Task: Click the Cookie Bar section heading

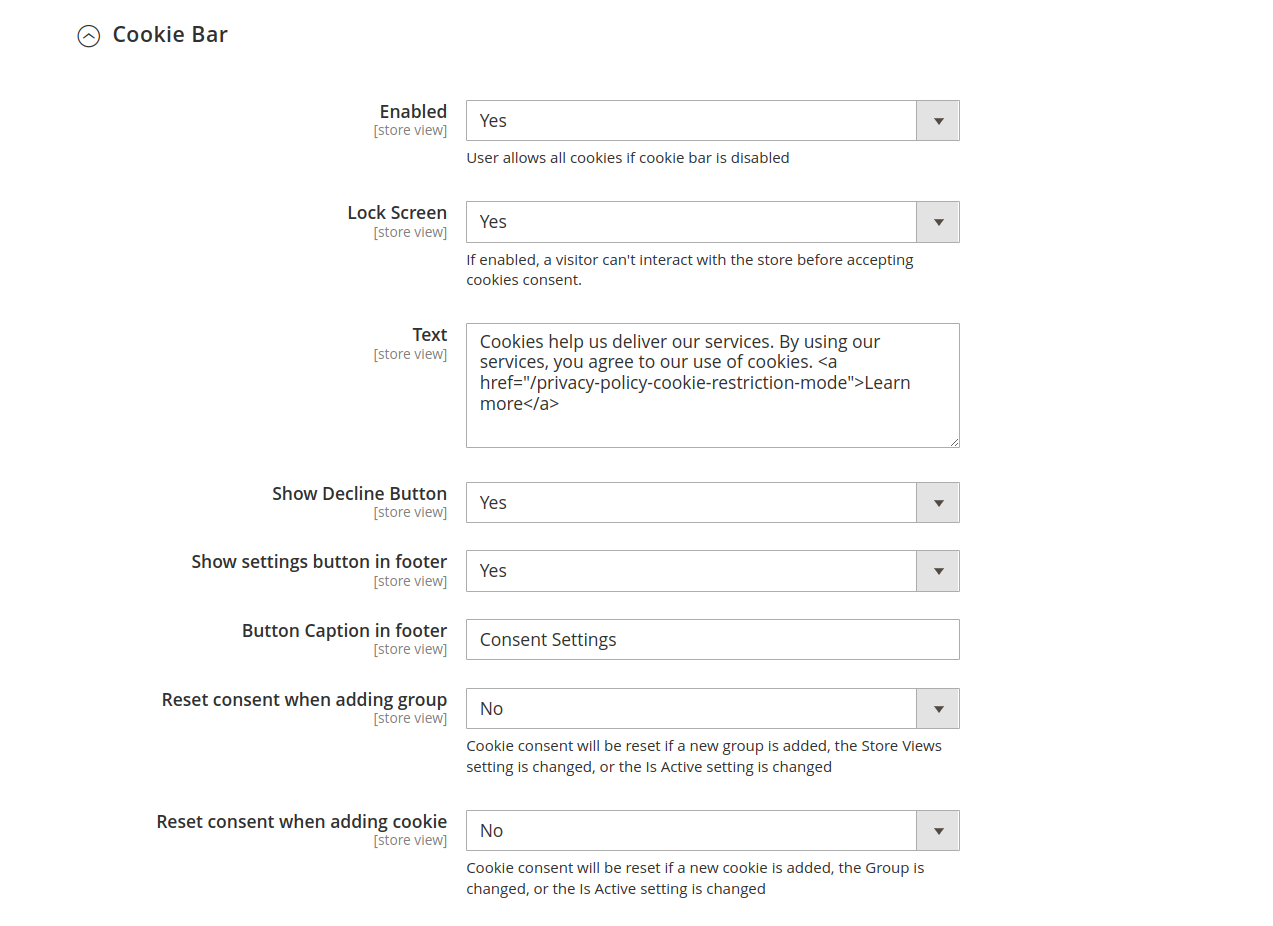Action: click(170, 34)
